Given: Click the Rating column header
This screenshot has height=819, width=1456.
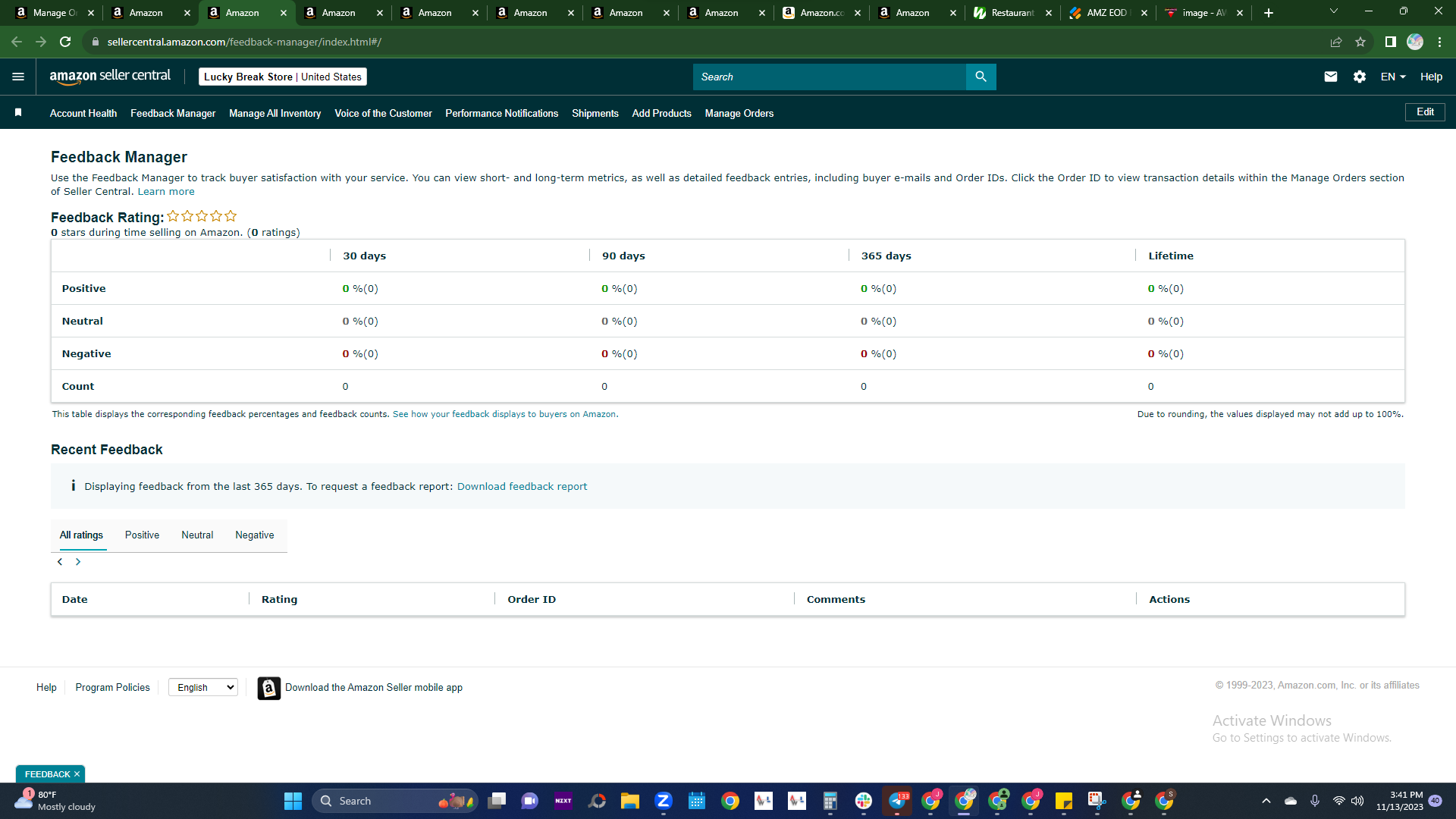Looking at the screenshot, I should coord(279,599).
